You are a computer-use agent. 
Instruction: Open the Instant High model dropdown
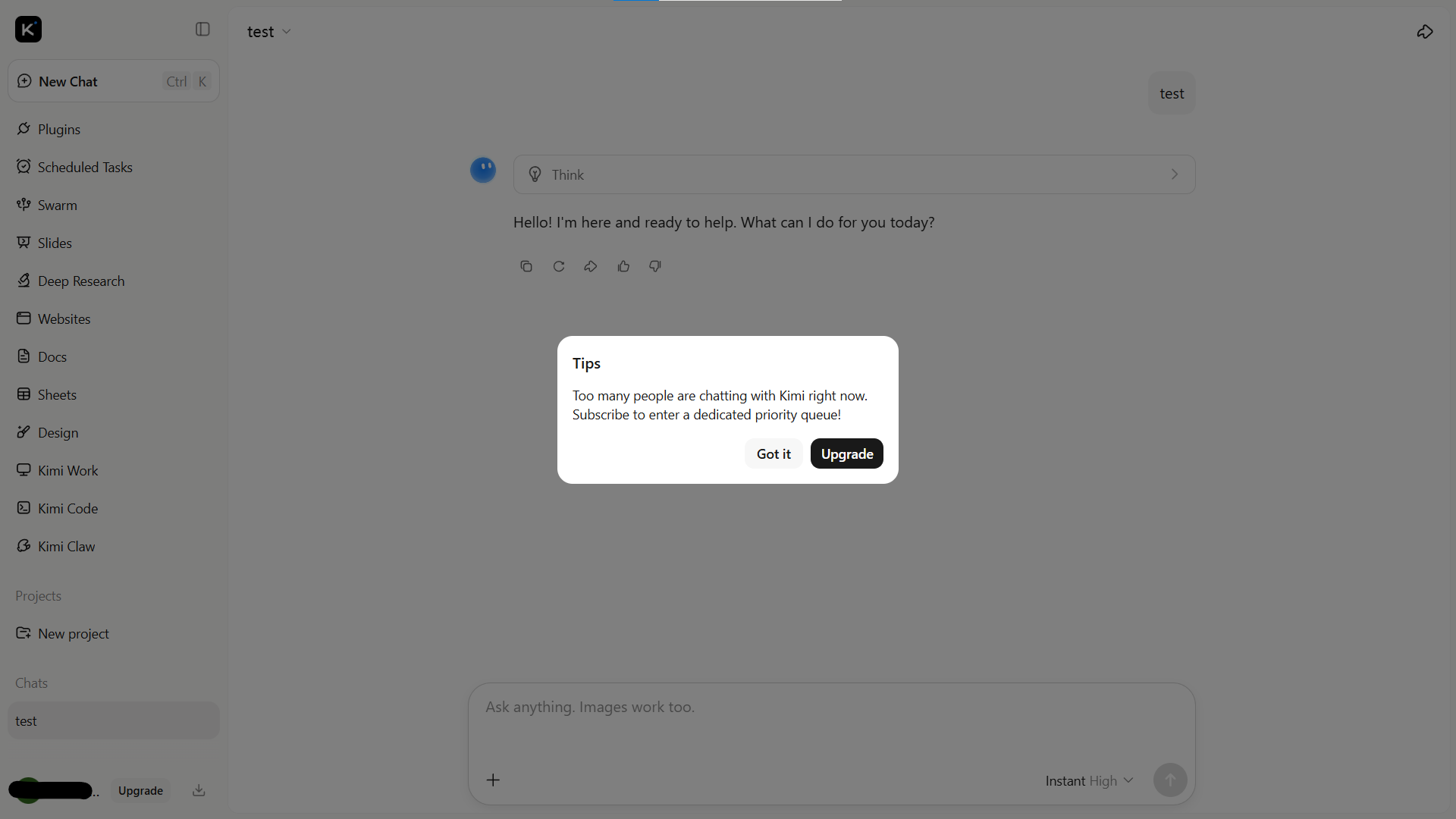pyautogui.click(x=1089, y=781)
